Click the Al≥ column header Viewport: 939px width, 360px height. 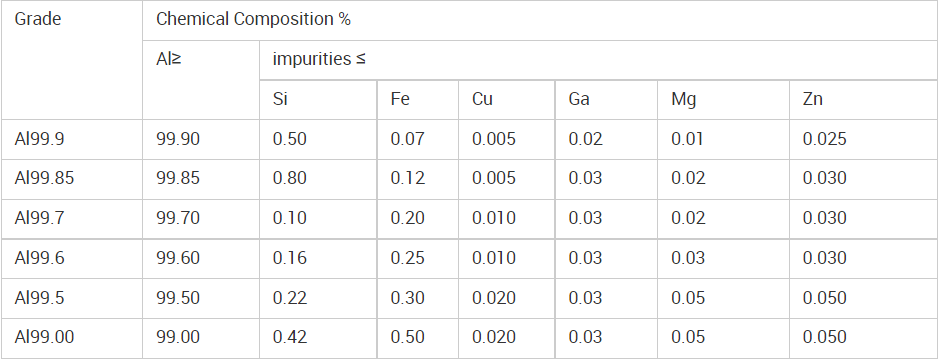tap(201, 80)
